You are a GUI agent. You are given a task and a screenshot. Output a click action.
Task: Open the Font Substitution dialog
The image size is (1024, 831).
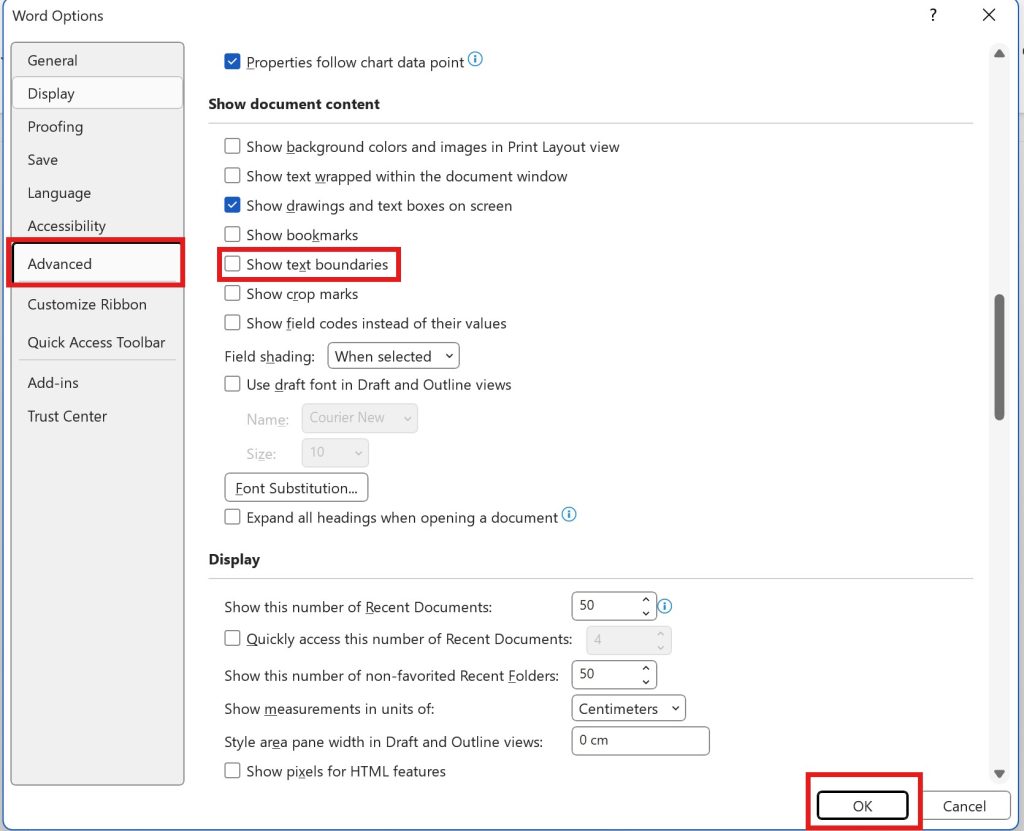pyautogui.click(x=296, y=487)
